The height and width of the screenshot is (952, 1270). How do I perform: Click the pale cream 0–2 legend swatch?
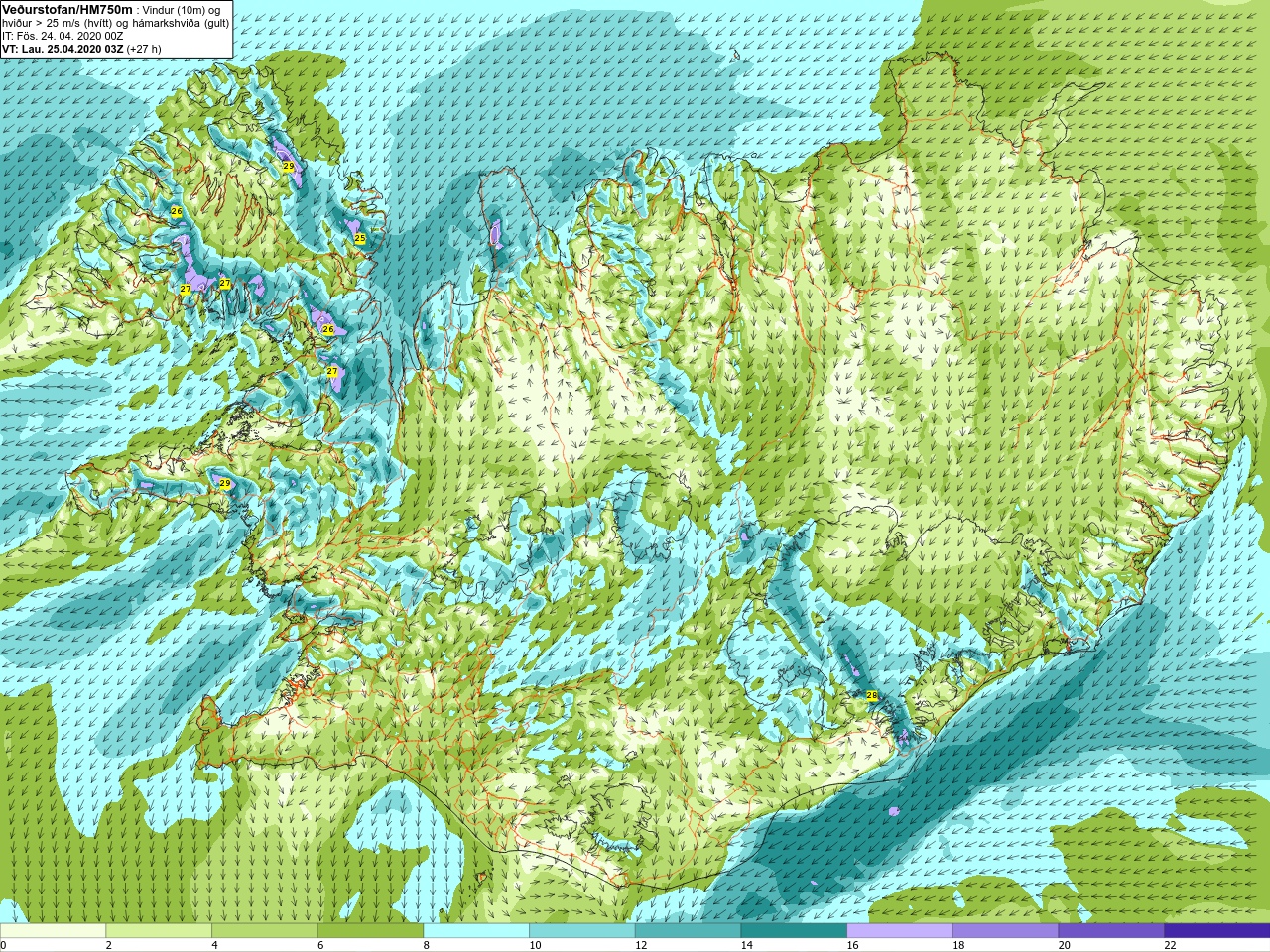point(53,930)
